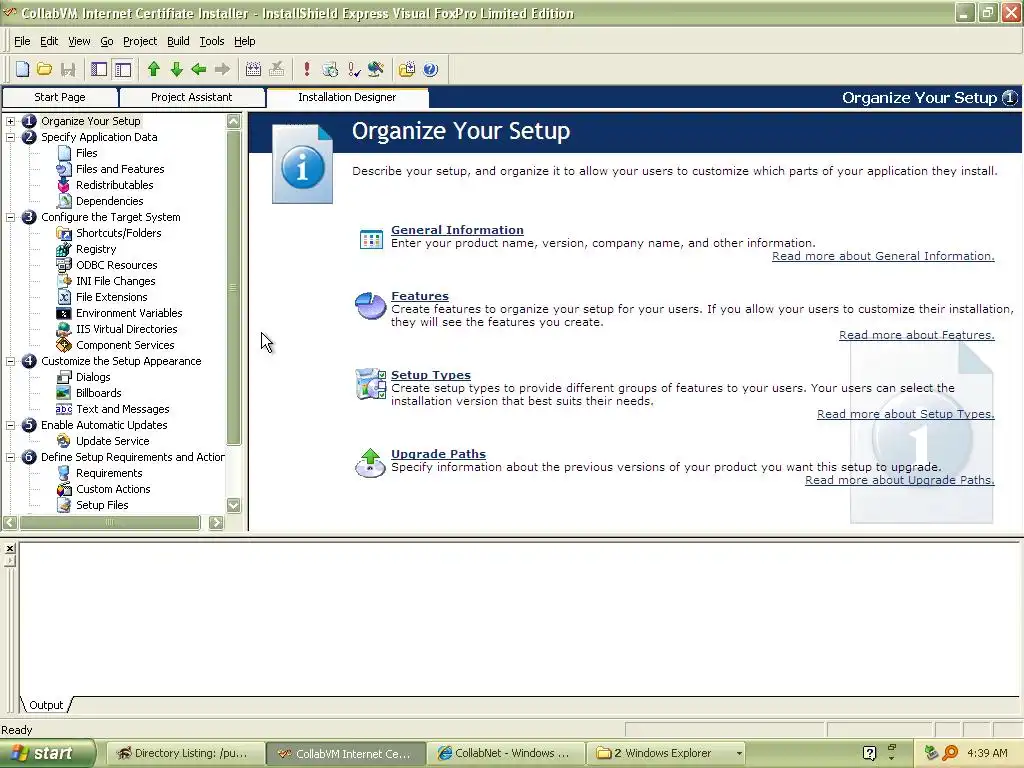Image resolution: width=1024 pixels, height=768 pixels.
Task: Open the General Information link
Action: click(x=457, y=230)
